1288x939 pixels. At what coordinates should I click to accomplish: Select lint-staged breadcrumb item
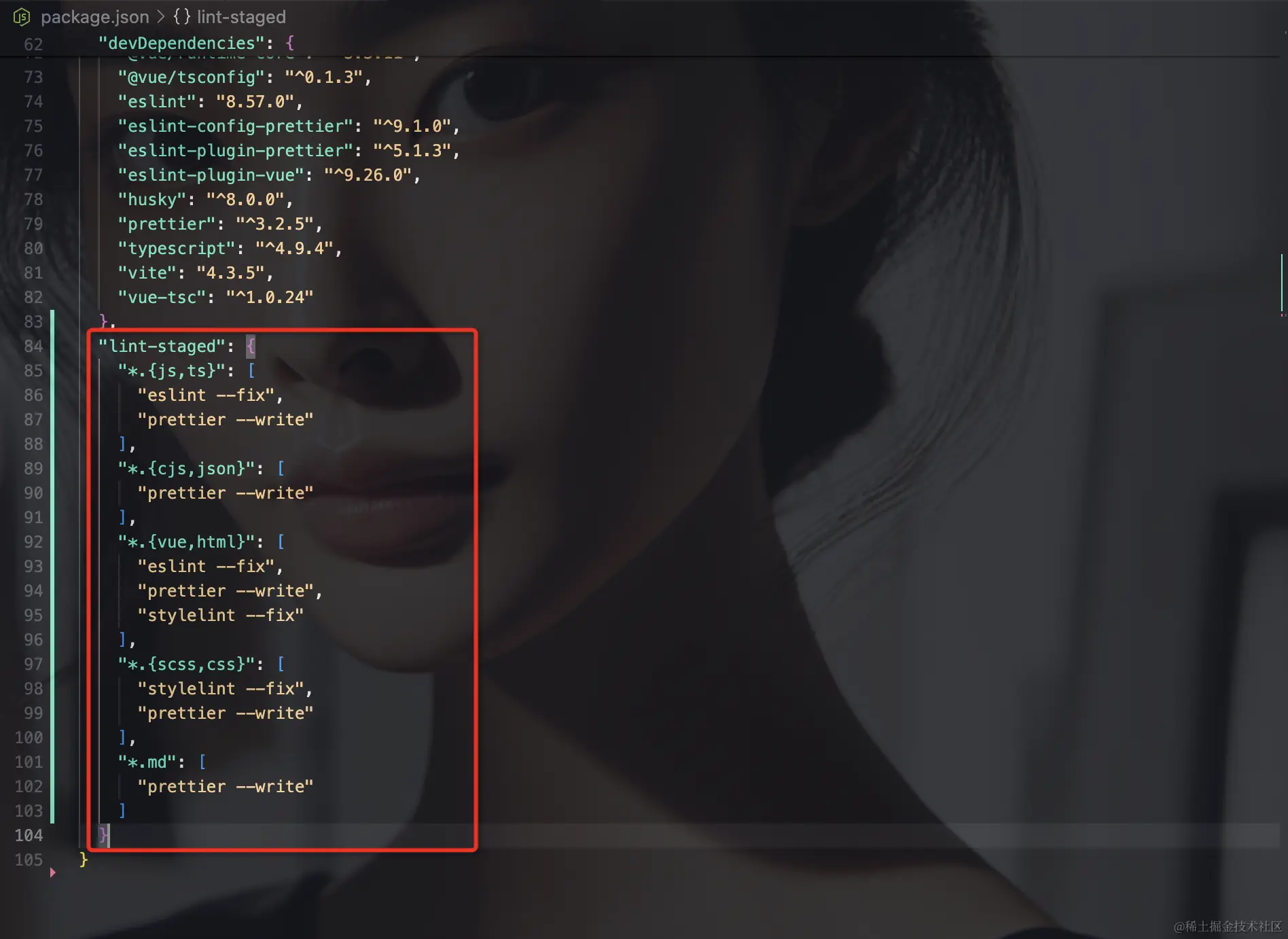pyautogui.click(x=241, y=17)
